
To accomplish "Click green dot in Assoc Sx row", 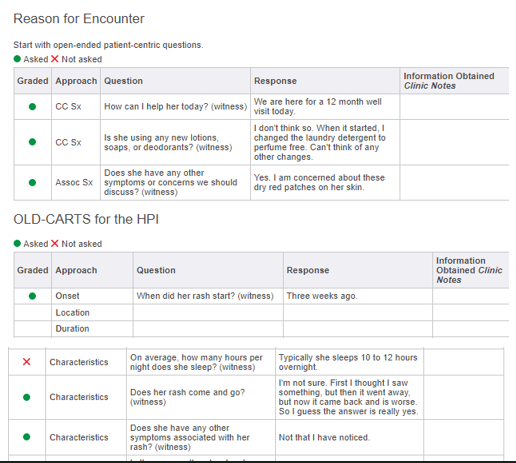I will (32, 183).
